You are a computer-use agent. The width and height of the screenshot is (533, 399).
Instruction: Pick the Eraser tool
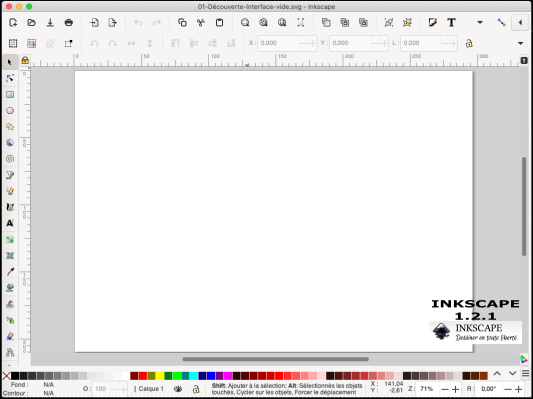coord(10,336)
